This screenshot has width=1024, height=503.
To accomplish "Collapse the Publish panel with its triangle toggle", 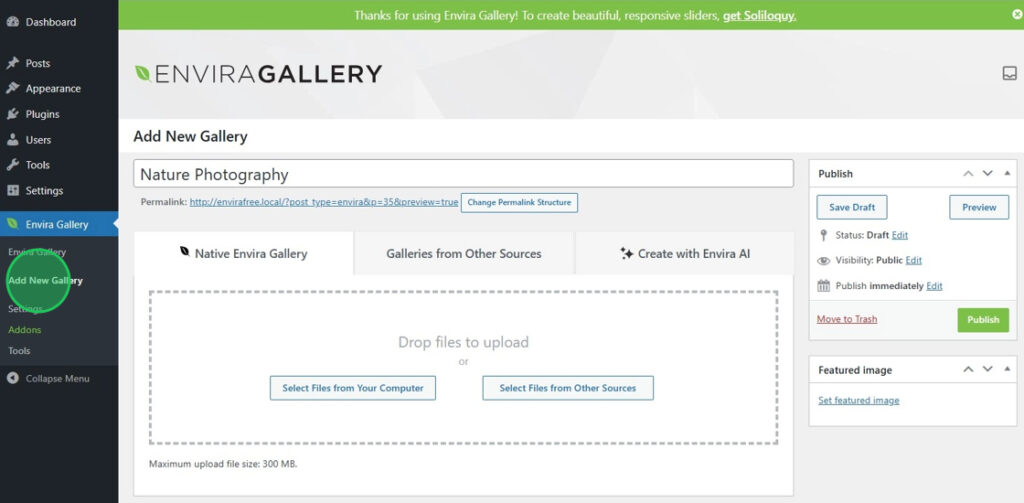I will coord(1007,173).
